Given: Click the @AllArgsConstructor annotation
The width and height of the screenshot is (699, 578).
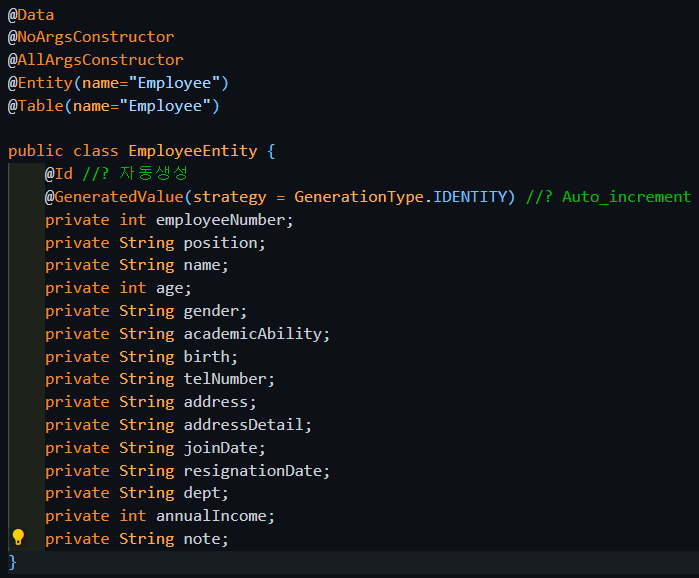Looking at the screenshot, I should [95, 60].
